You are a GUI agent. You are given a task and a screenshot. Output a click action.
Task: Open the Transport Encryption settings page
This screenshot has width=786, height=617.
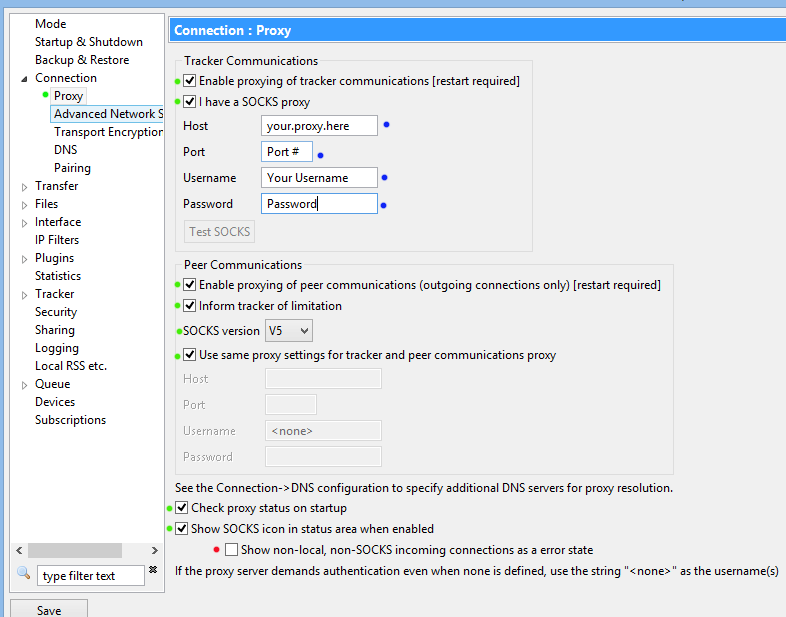coord(108,132)
